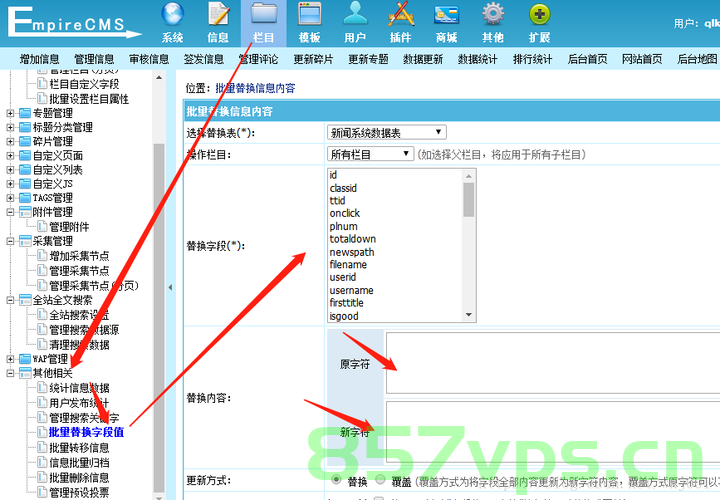Collapse the 采集管理 tree node

click(10, 241)
